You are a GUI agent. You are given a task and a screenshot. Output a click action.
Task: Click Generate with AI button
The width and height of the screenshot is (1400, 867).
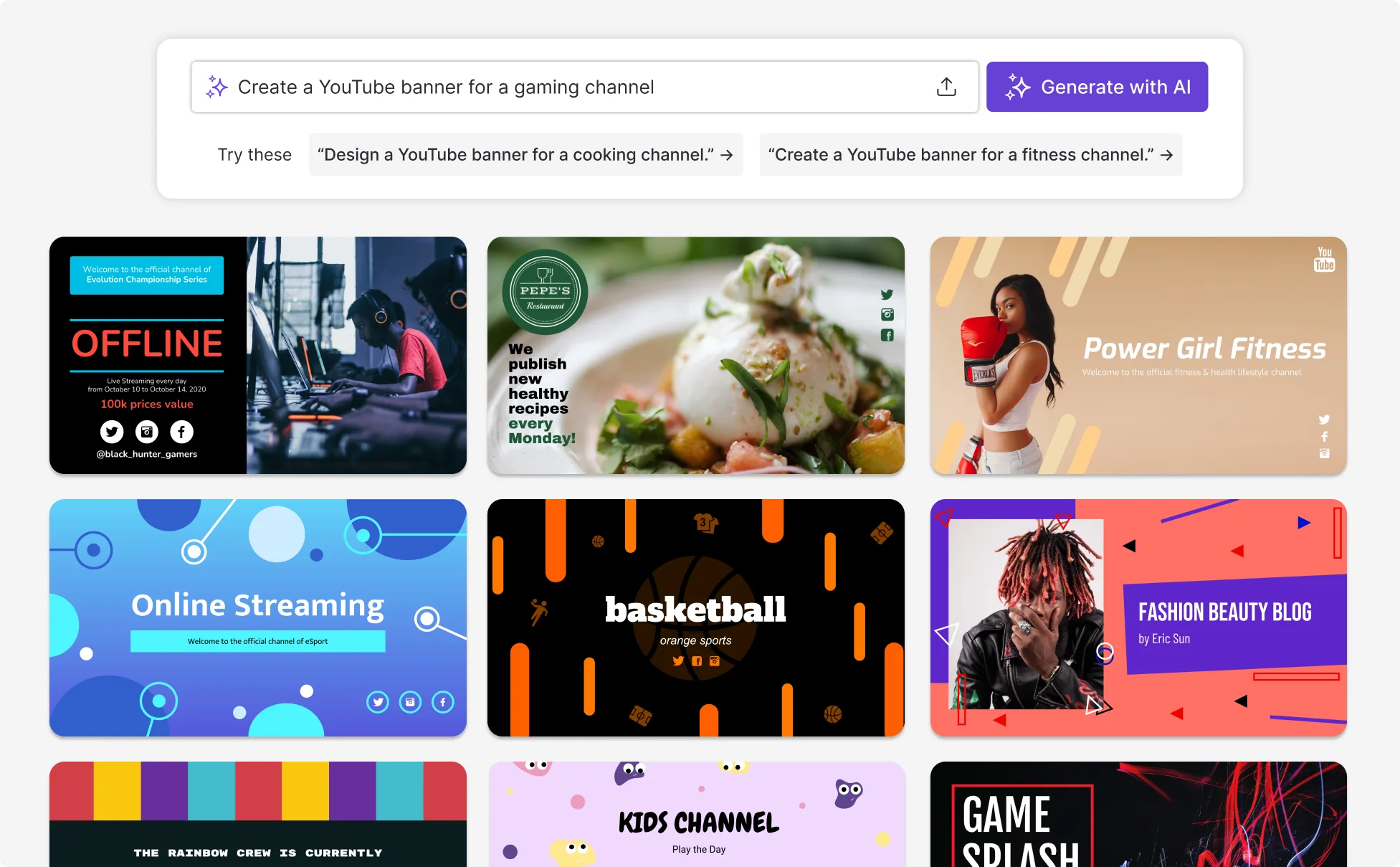[x=1097, y=87]
